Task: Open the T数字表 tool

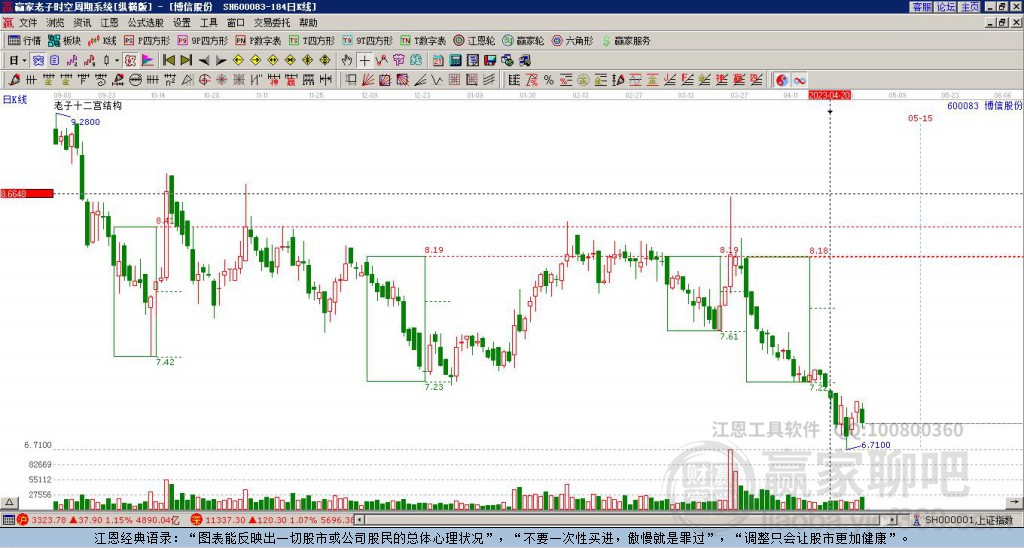Action: (423, 40)
